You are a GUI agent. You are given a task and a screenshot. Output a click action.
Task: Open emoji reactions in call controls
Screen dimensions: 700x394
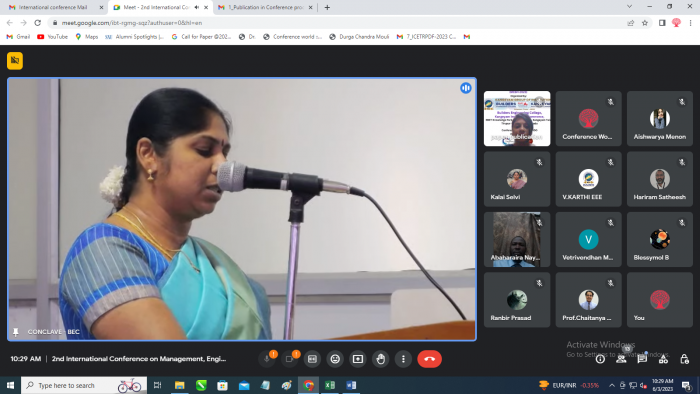335,359
